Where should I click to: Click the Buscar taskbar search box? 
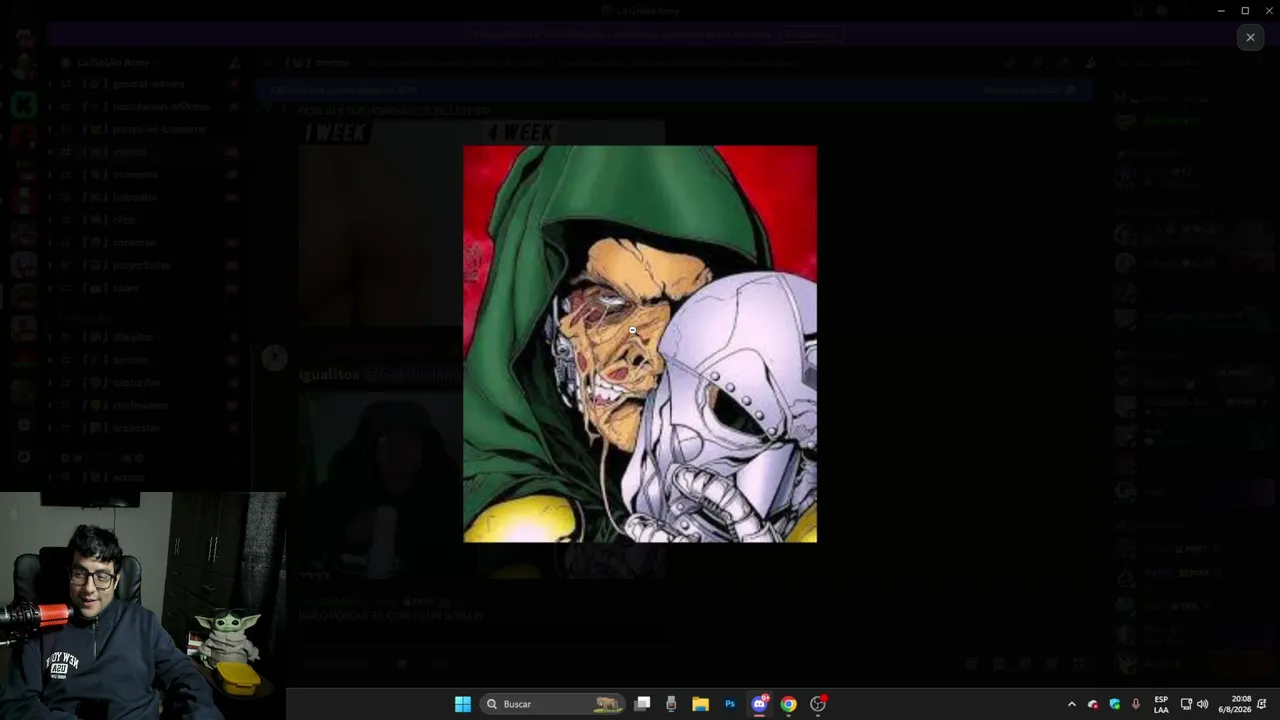pyautogui.click(x=552, y=704)
